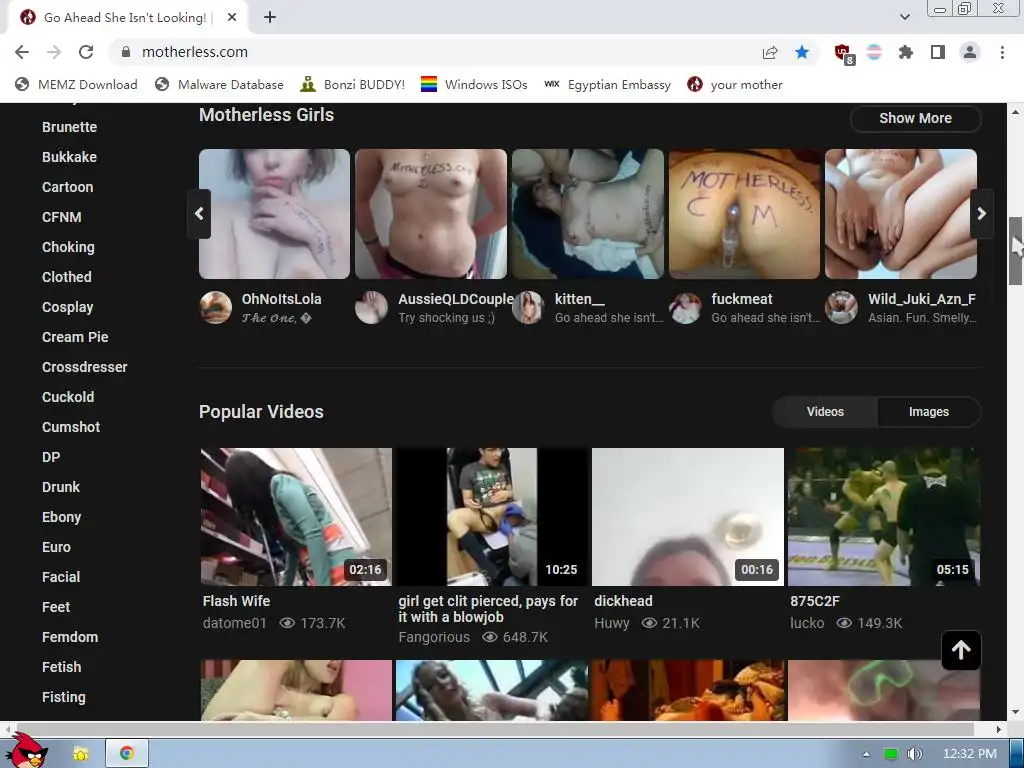
Task: Switch to the Images tab
Action: click(x=928, y=411)
